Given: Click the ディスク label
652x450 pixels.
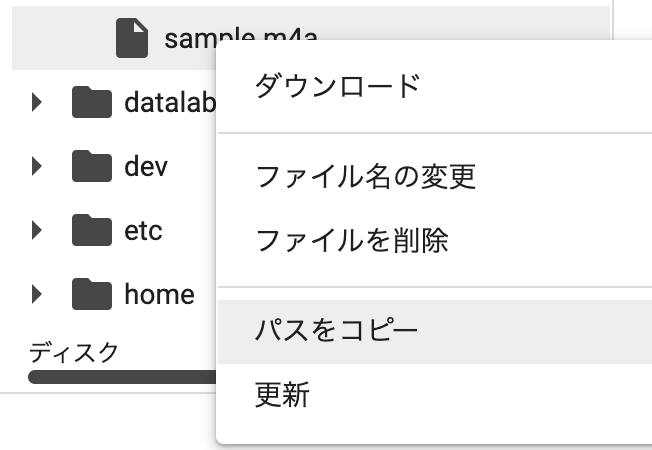Looking at the screenshot, I should pos(74,352).
